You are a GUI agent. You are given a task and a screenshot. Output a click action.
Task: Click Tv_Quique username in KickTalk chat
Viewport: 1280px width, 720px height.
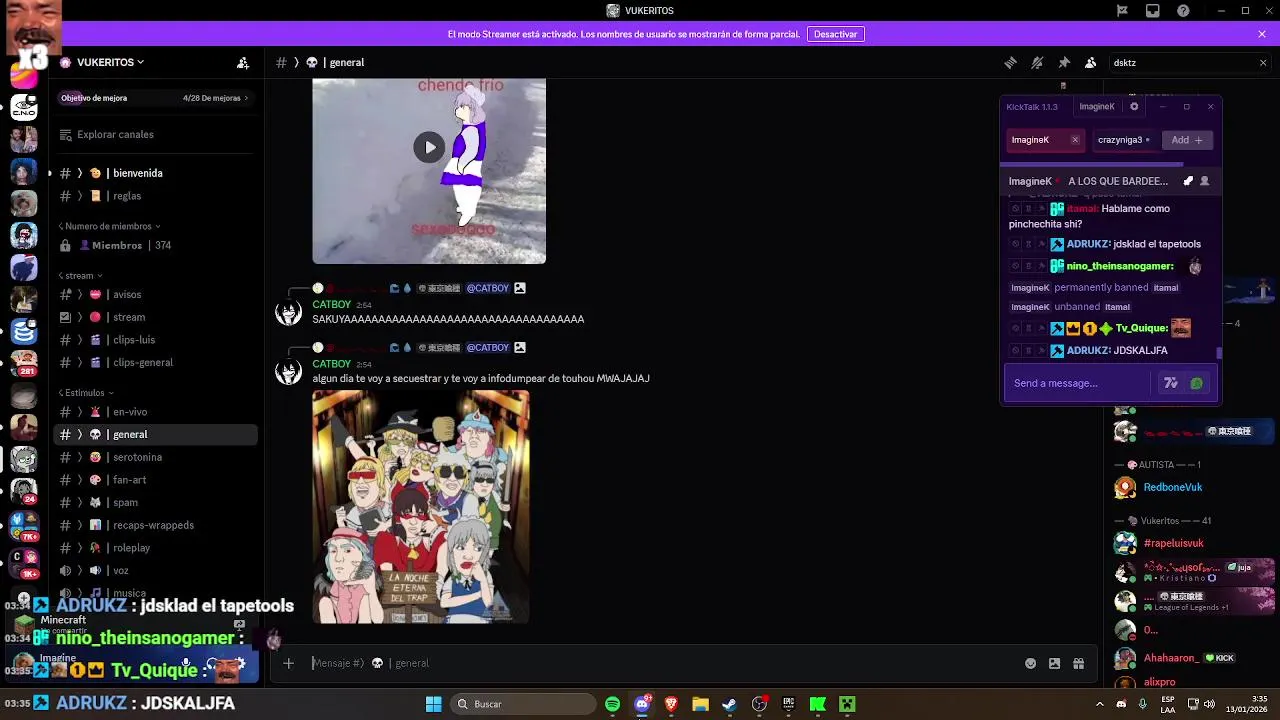pyautogui.click(x=1141, y=328)
